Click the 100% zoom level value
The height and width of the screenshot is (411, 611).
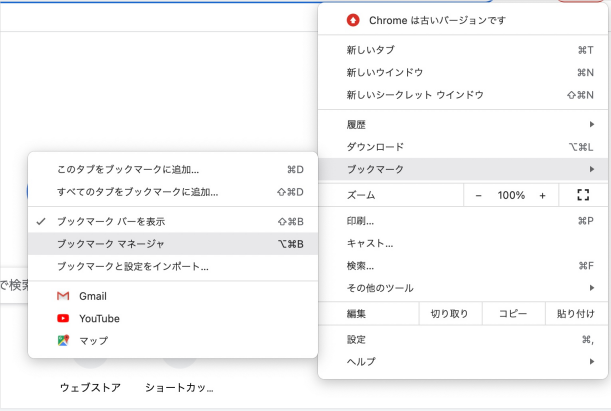511,195
